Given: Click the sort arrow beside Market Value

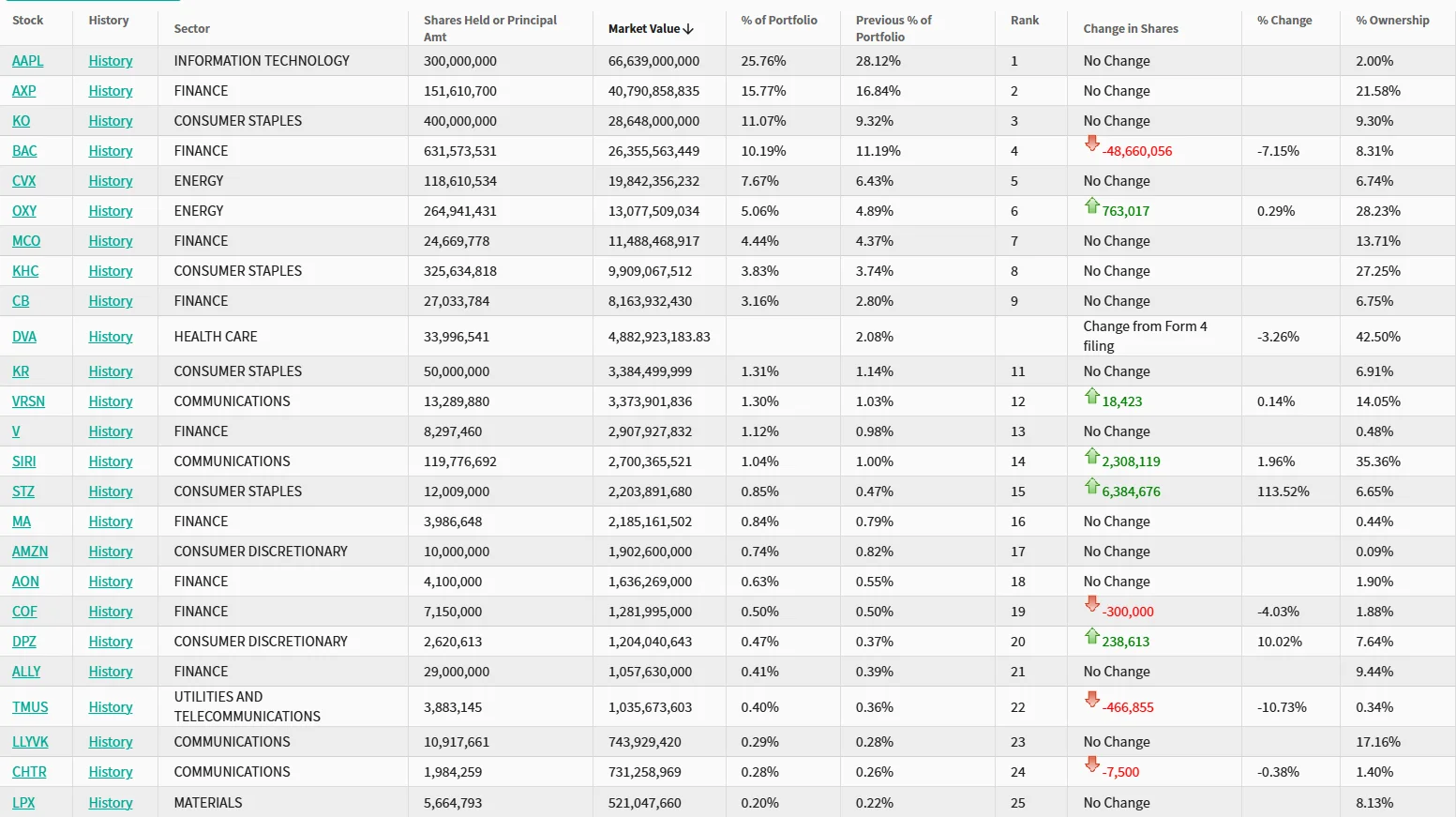Looking at the screenshot, I should pos(688,29).
